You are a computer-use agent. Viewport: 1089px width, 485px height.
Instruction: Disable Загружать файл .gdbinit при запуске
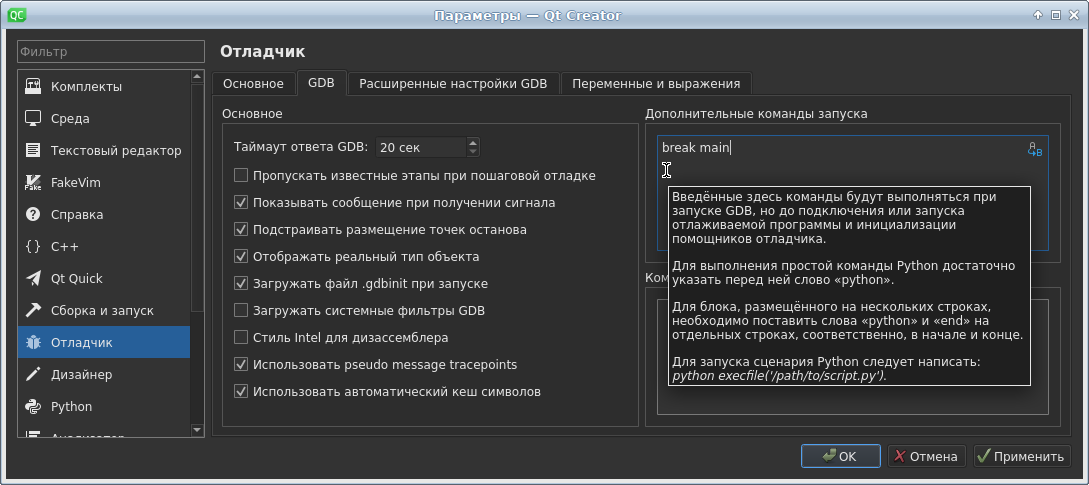click(241, 283)
